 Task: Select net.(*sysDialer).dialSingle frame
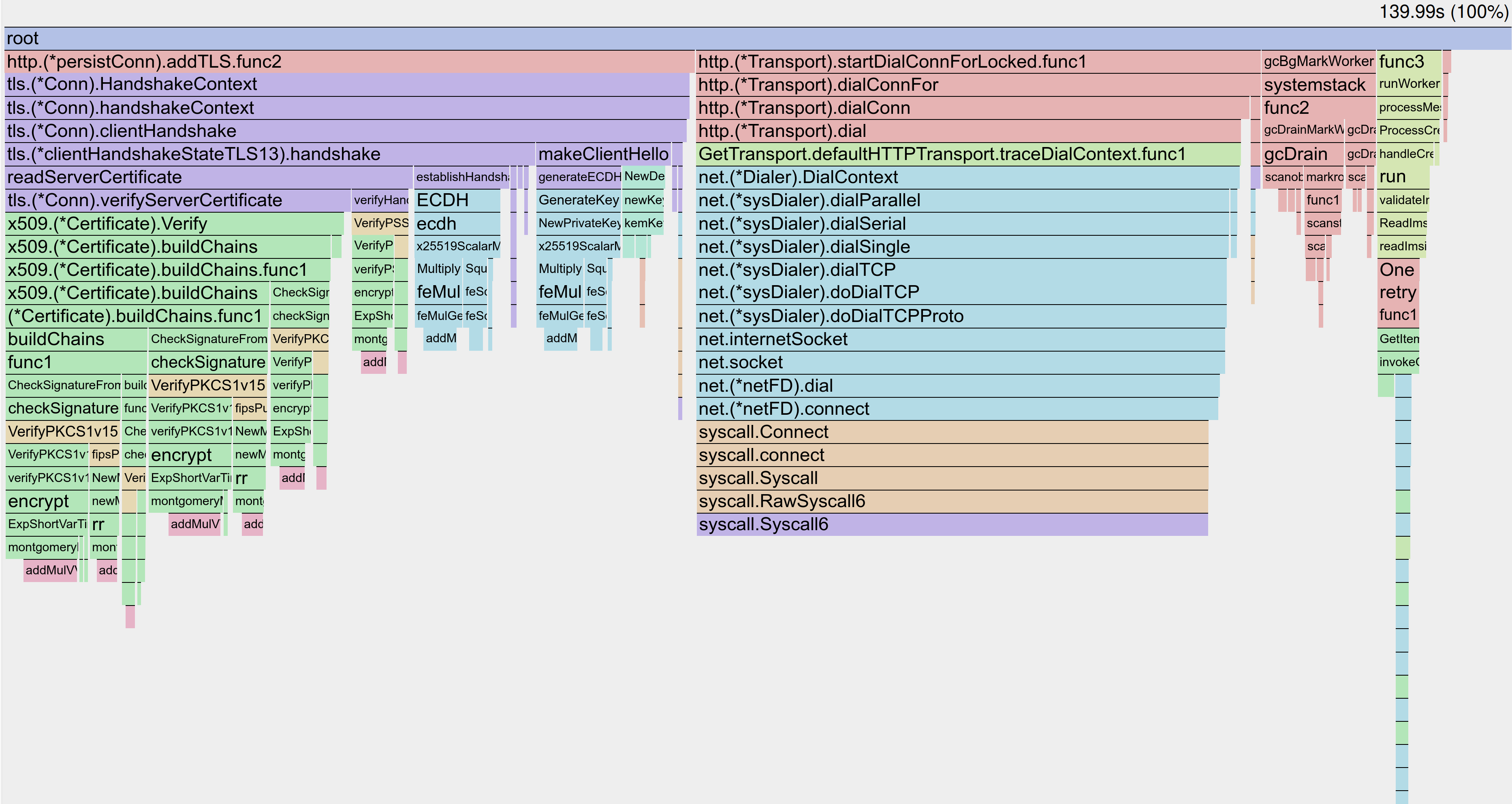click(x=962, y=247)
